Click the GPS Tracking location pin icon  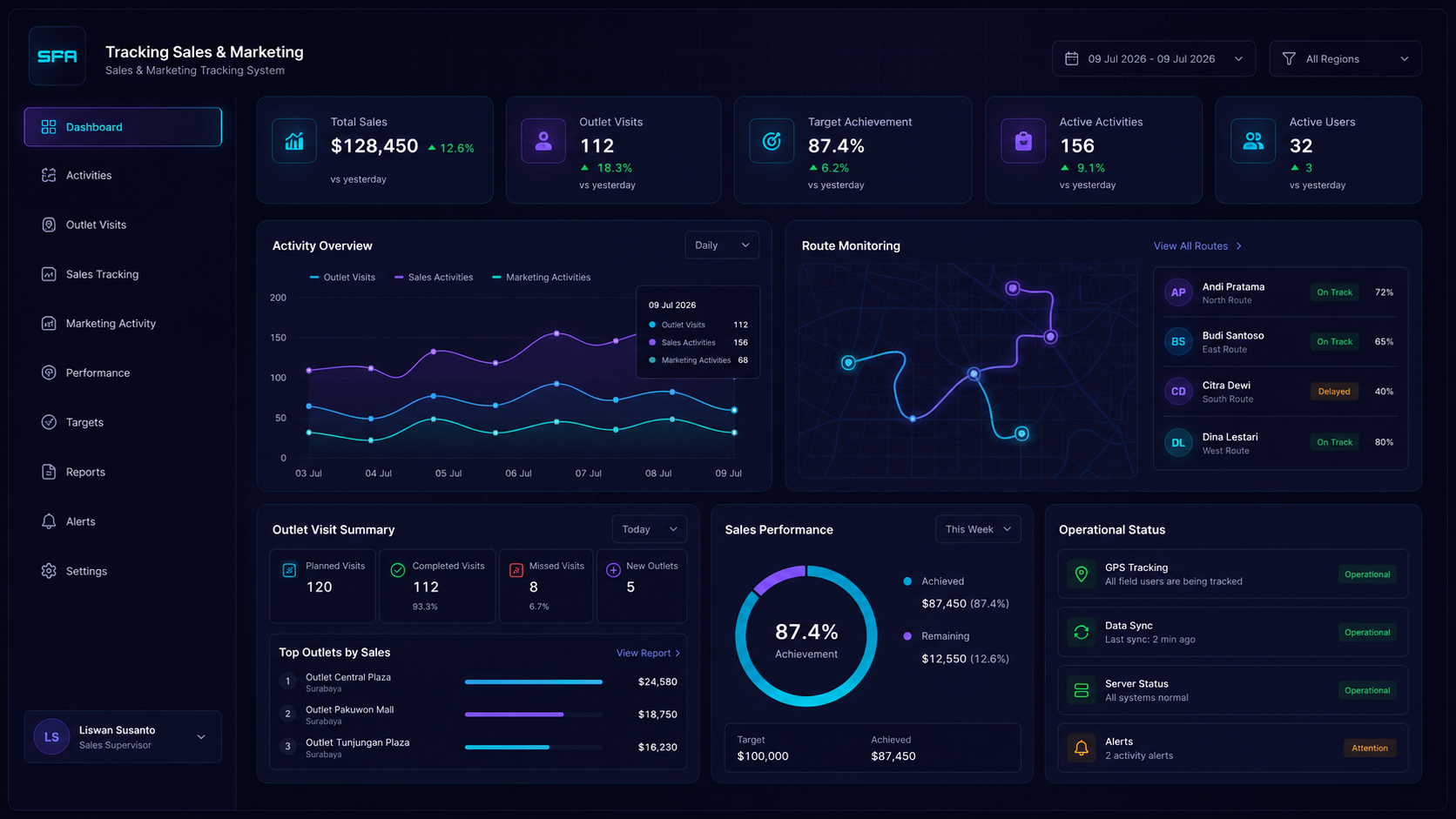pos(1082,574)
